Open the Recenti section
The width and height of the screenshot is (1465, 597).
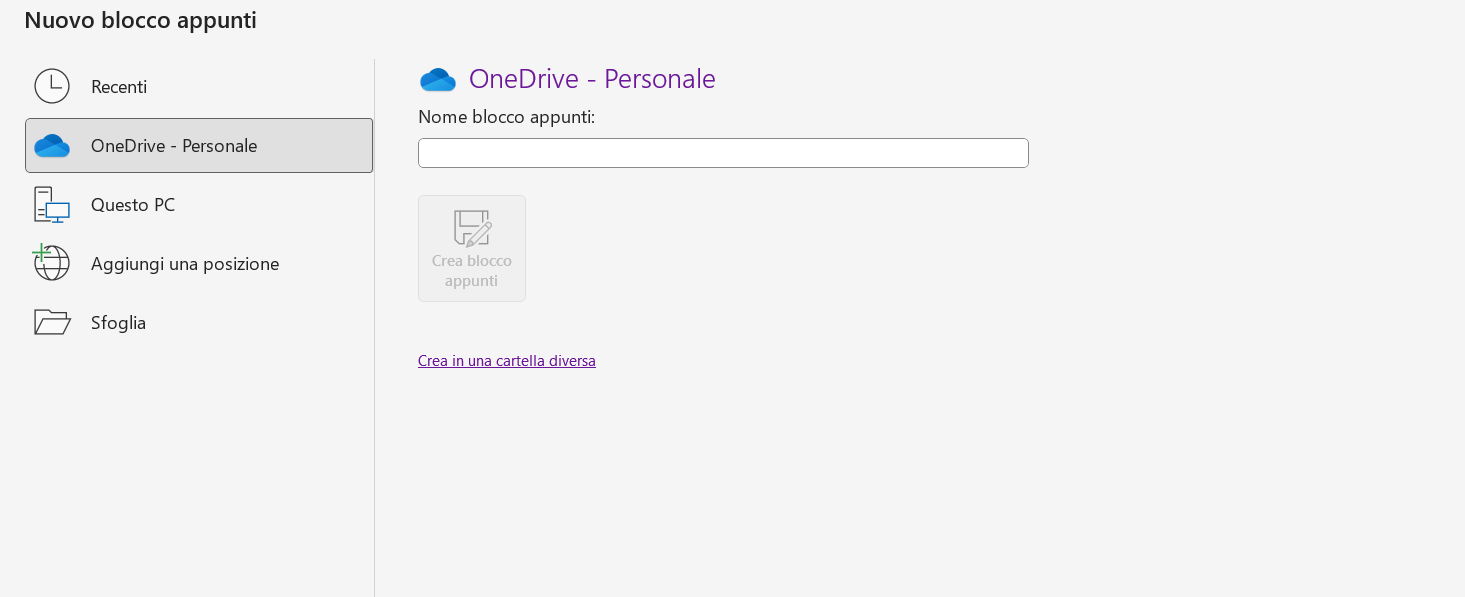119,87
